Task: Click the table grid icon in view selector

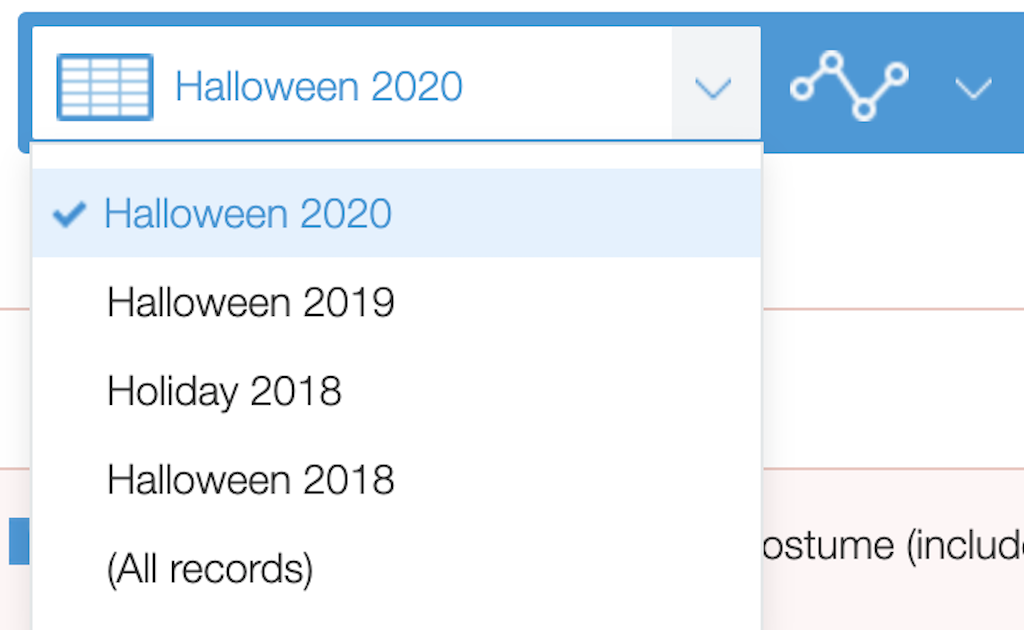Action: pos(105,87)
